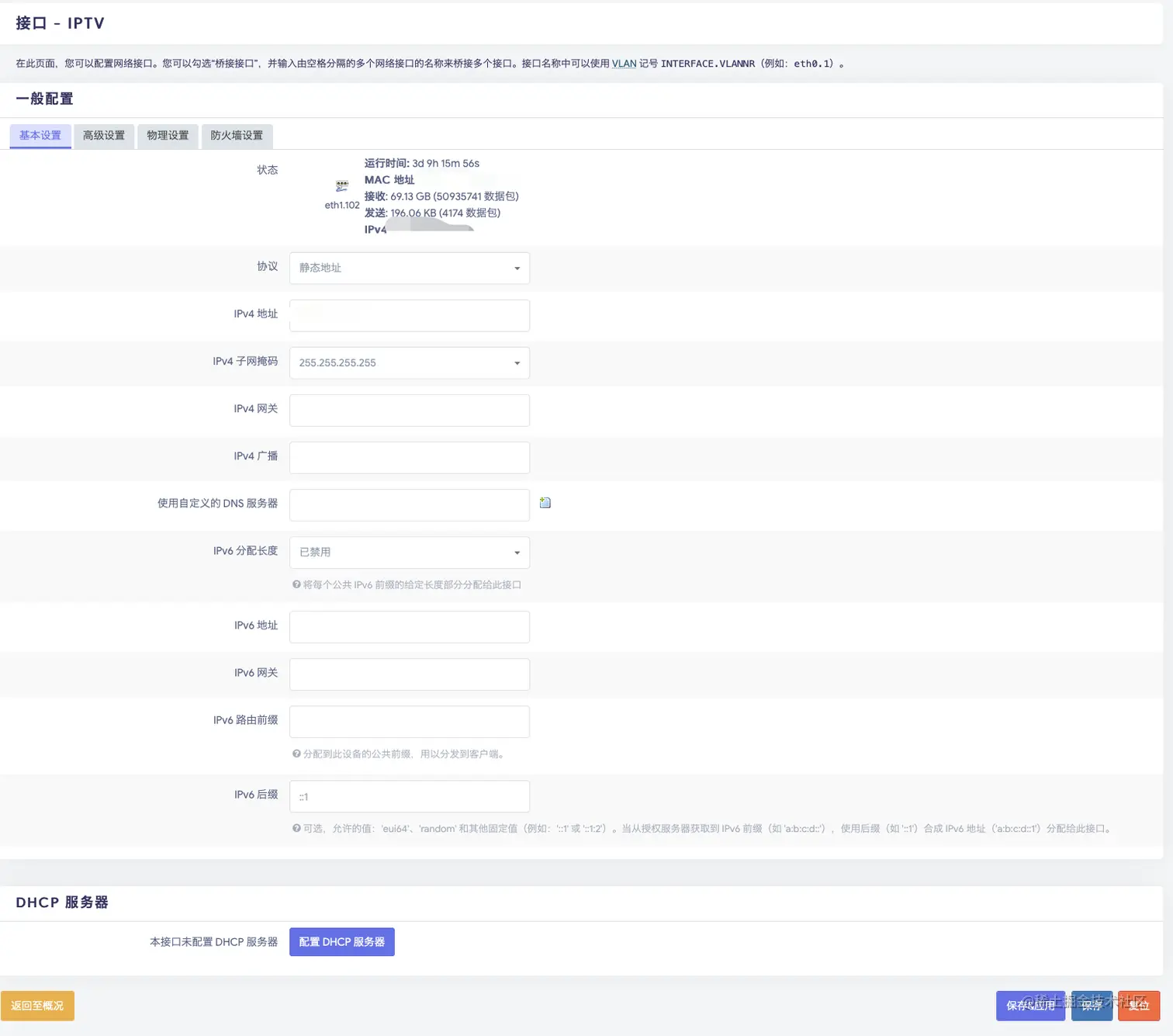Click the IPv6 分配长度 help icon

click(296, 584)
